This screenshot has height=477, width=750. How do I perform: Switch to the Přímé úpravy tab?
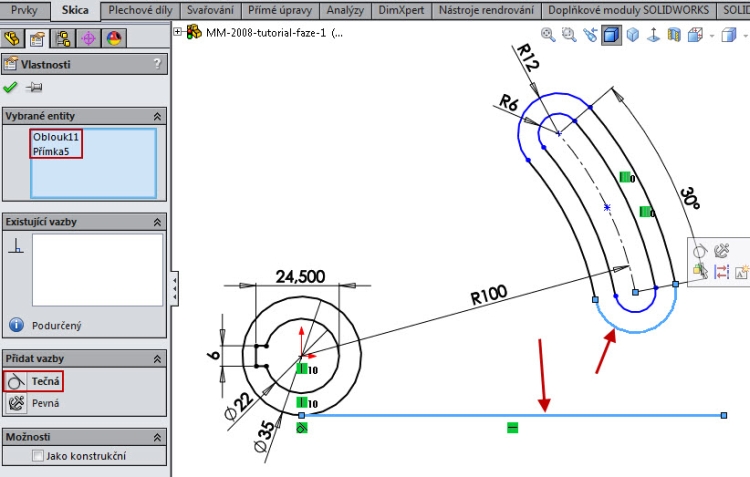click(x=280, y=10)
